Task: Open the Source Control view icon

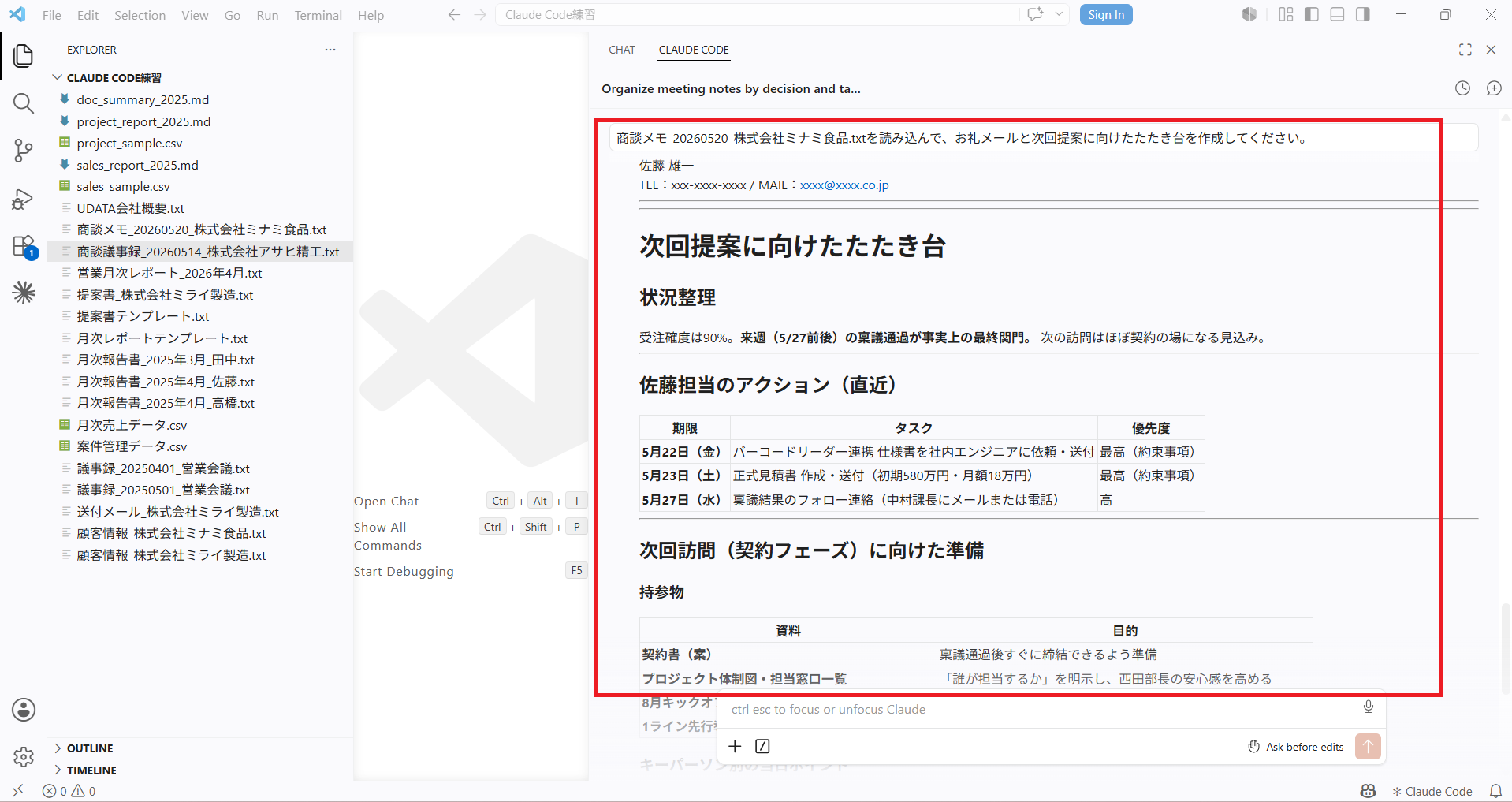Action: pyautogui.click(x=24, y=151)
